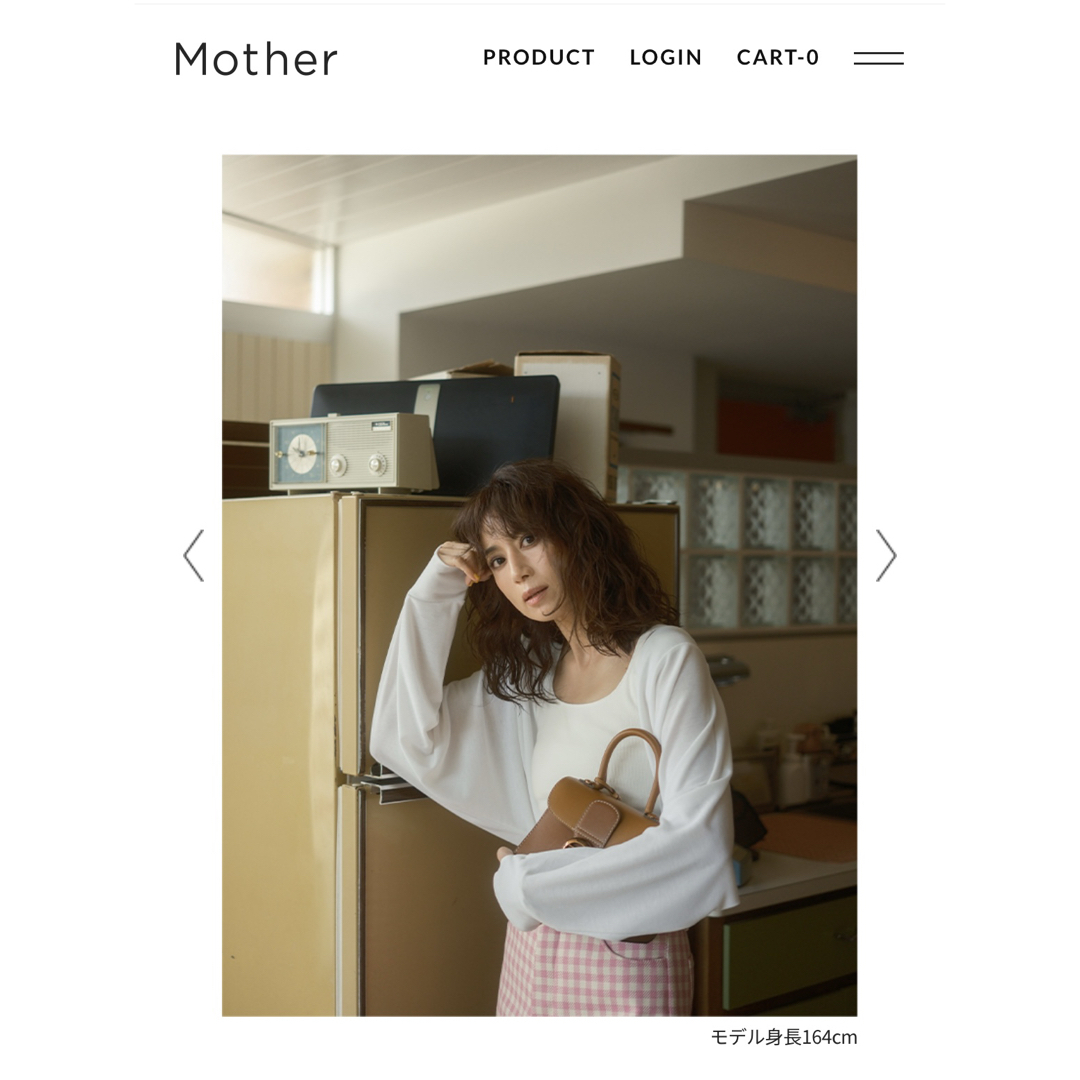
Task: Go home via the Mother logo
Action: coord(256,59)
